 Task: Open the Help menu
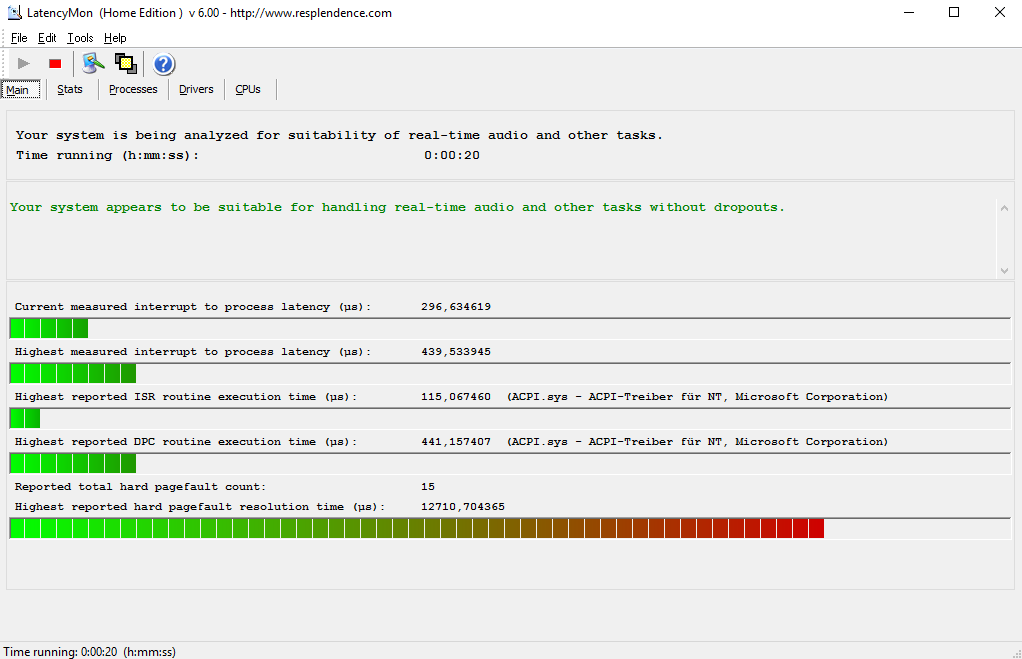point(115,38)
